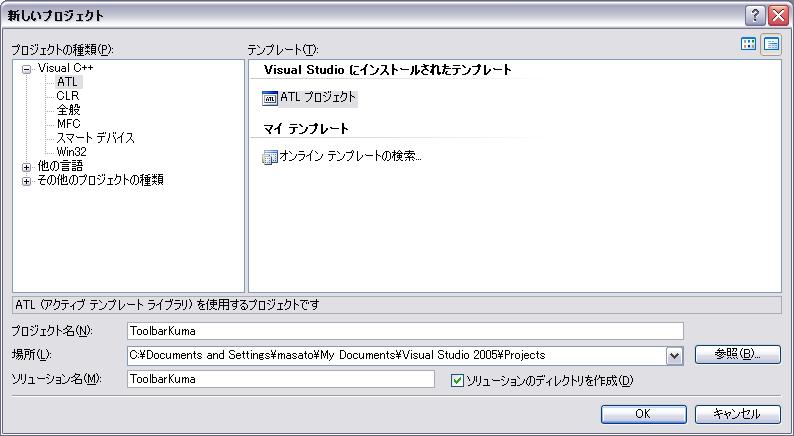Click the 参照(B)... browse button
The image size is (794, 436).
[x=737, y=354]
